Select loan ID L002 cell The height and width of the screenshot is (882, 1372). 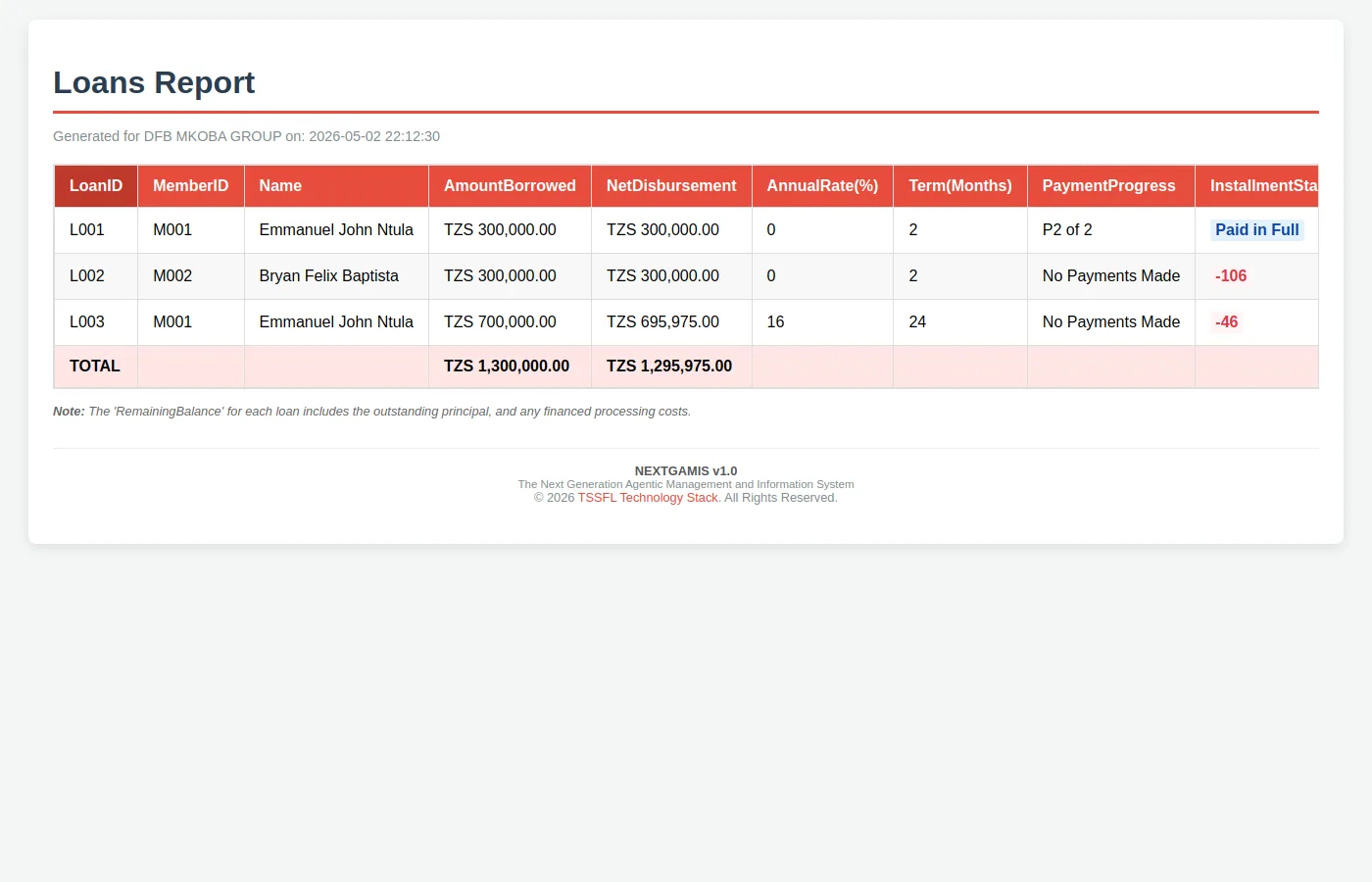pyautogui.click(x=96, y=276)
